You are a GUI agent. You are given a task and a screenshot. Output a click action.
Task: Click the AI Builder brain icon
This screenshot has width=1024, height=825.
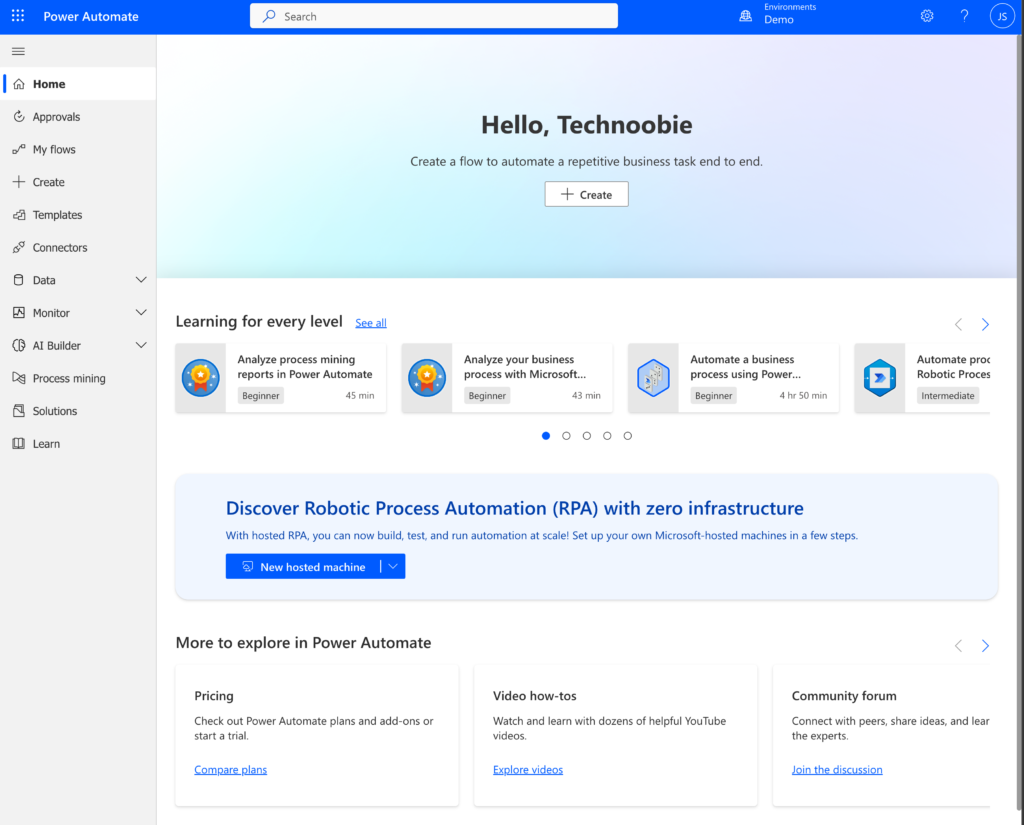tap(19, 345)
